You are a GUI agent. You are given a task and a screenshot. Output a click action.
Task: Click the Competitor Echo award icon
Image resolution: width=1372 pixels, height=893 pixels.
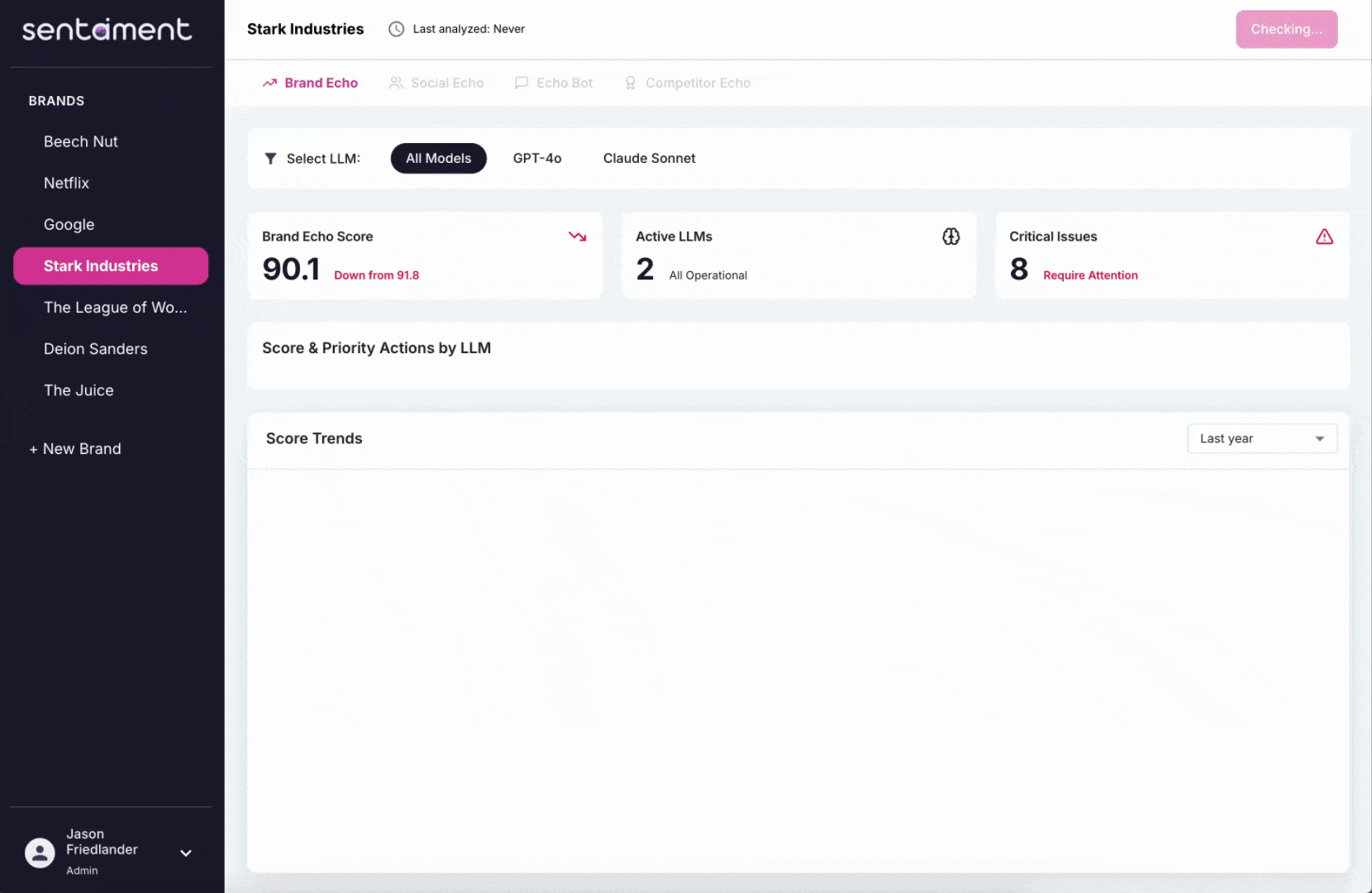coord(631,83)
